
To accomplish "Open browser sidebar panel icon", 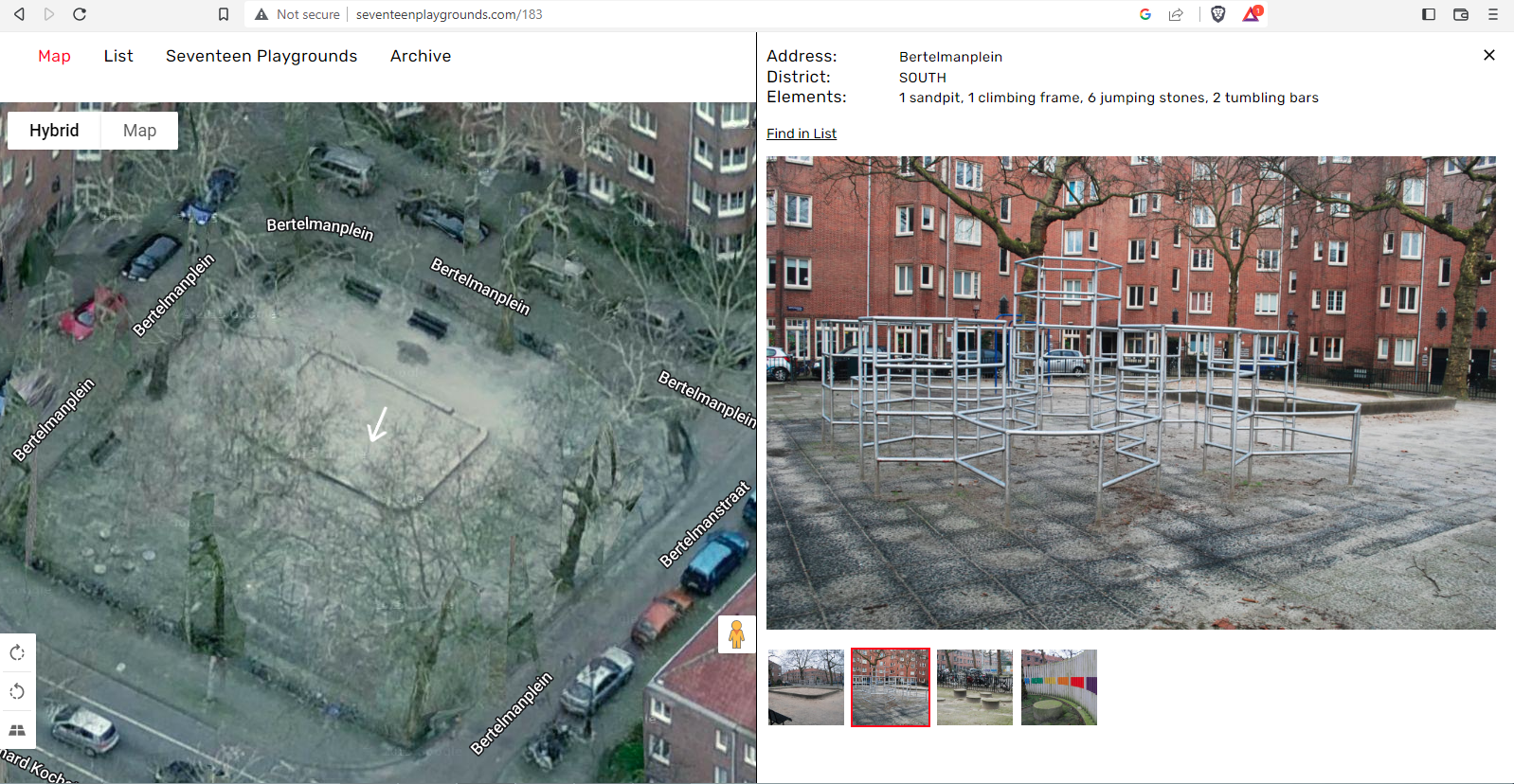I will [x=1429, y=14].
